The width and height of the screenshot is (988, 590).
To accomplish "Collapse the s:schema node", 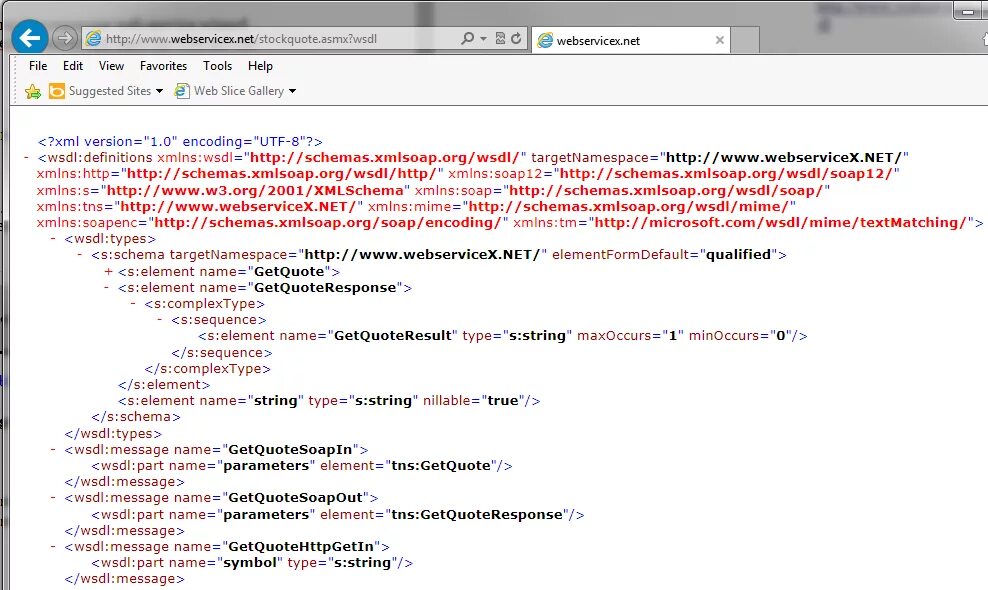I will (79, 254).
